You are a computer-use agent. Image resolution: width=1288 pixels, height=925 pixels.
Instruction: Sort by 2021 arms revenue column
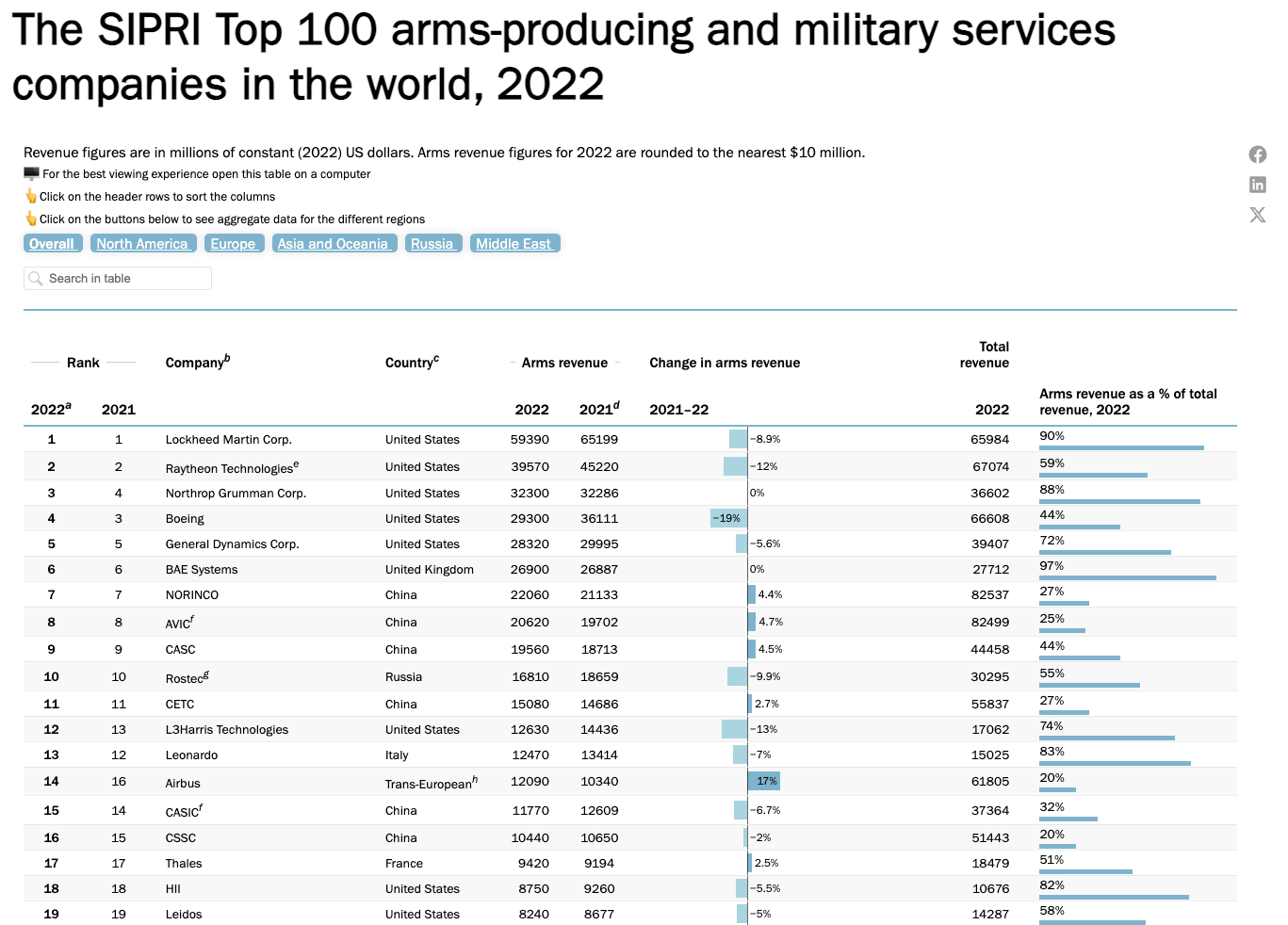597,409
